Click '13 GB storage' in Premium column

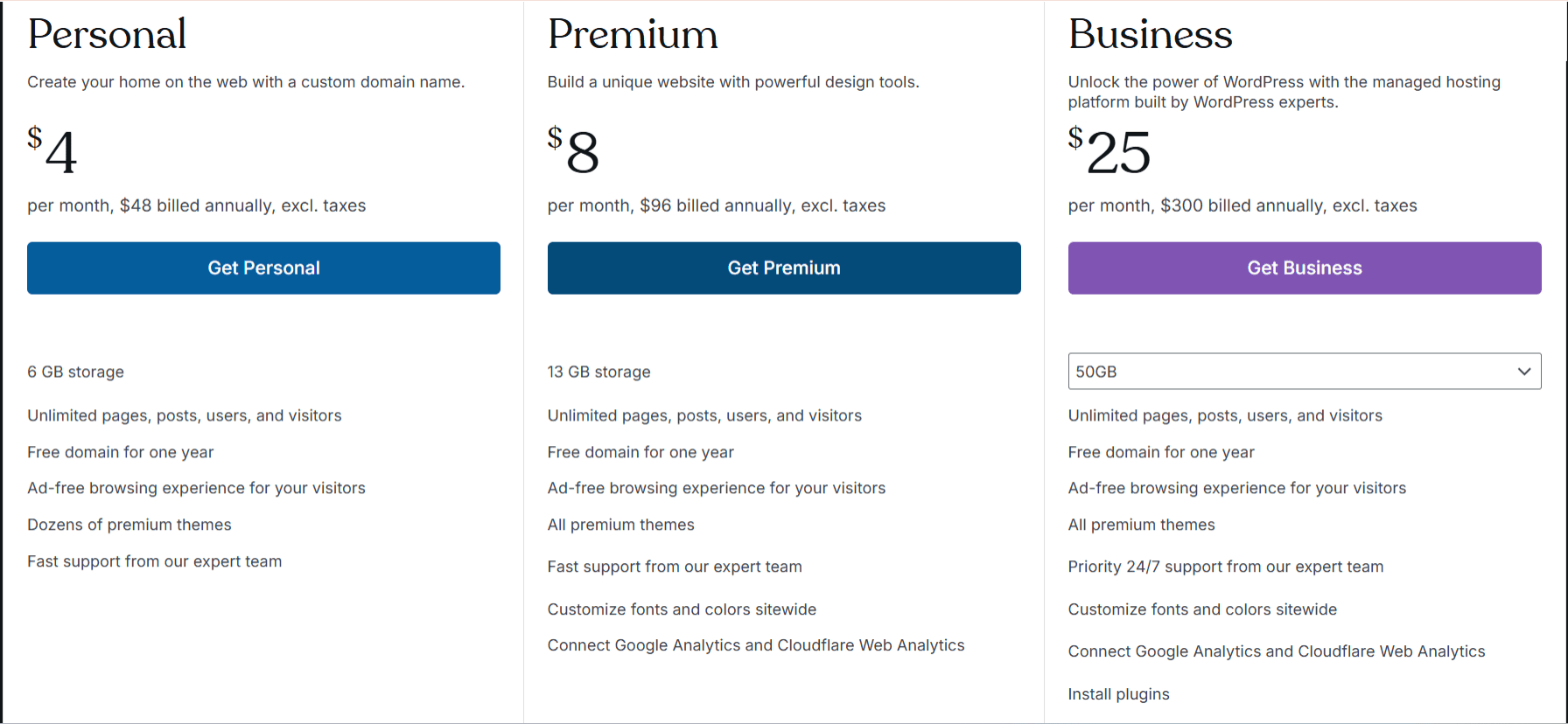tap(598, 371)
